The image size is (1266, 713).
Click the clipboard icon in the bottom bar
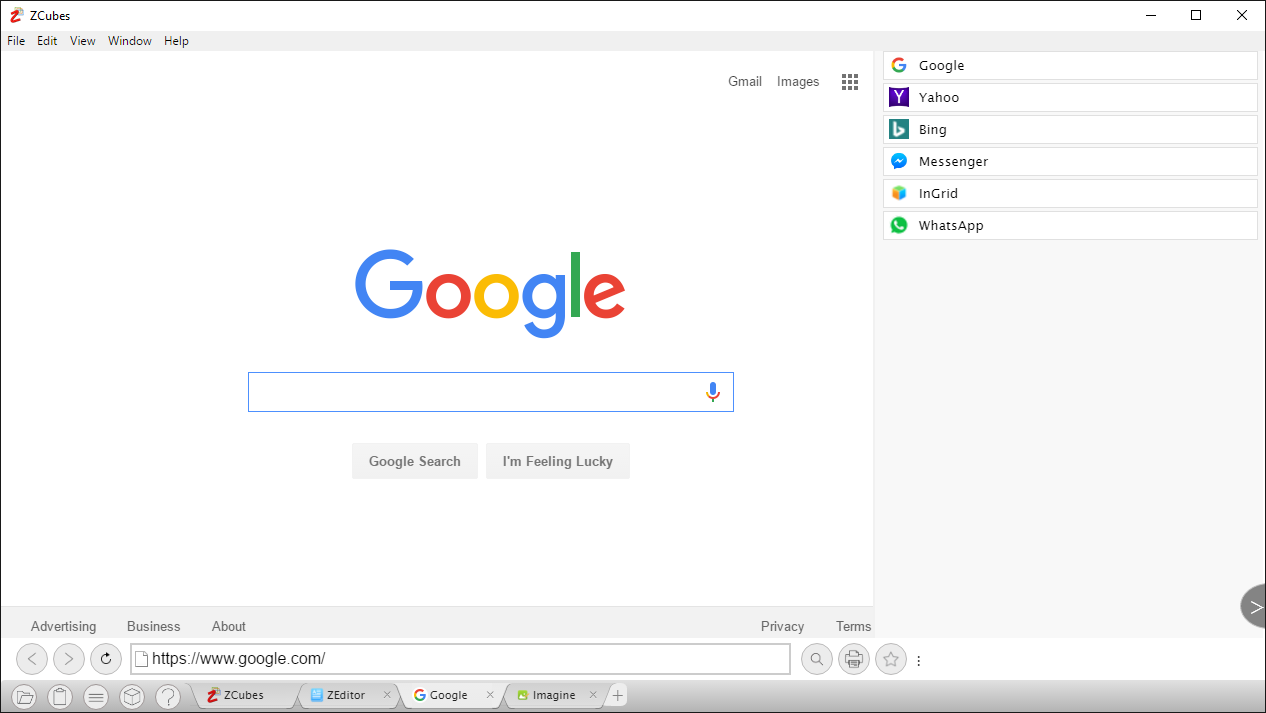point(60,696)
